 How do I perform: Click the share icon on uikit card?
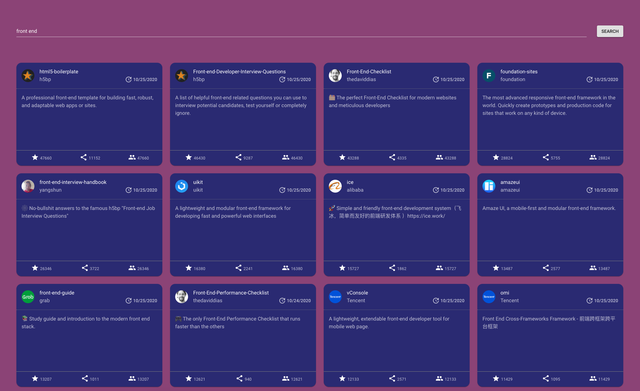pos(238,268)
